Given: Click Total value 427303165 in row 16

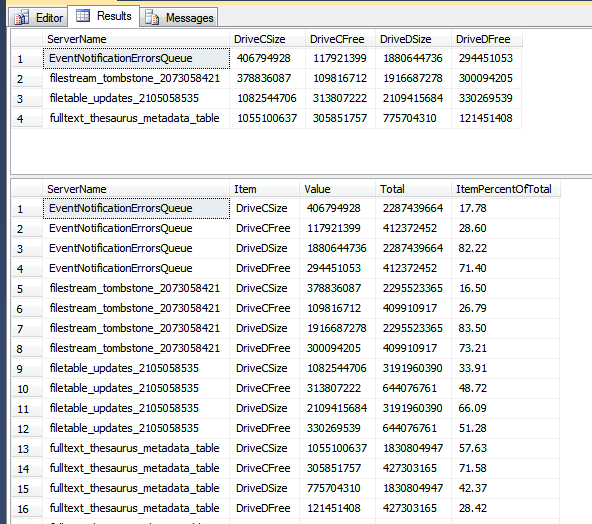Looking at the screenshot, I should click(413, 509).
